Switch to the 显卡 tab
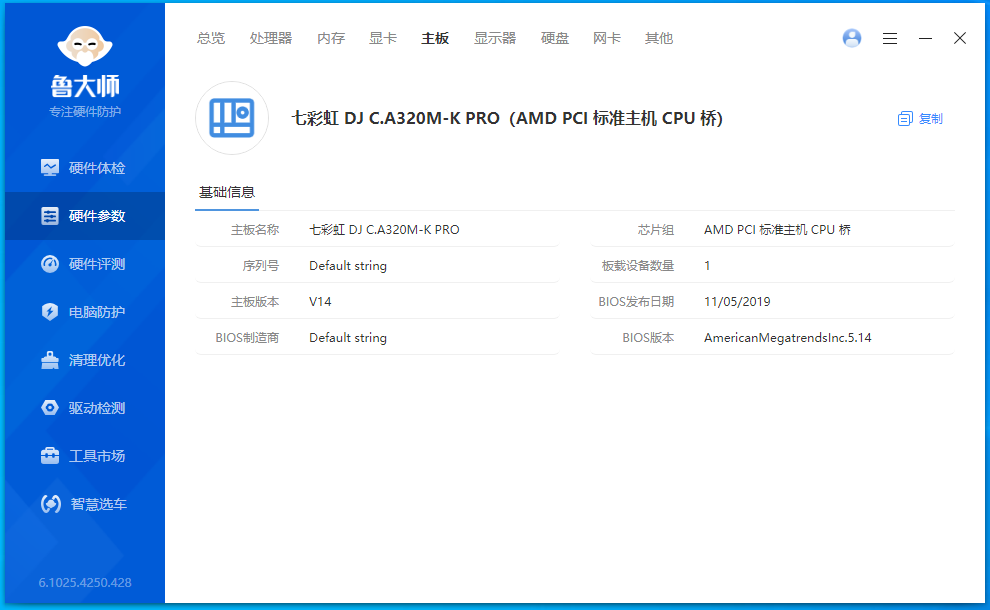 [x=383, y=39]
